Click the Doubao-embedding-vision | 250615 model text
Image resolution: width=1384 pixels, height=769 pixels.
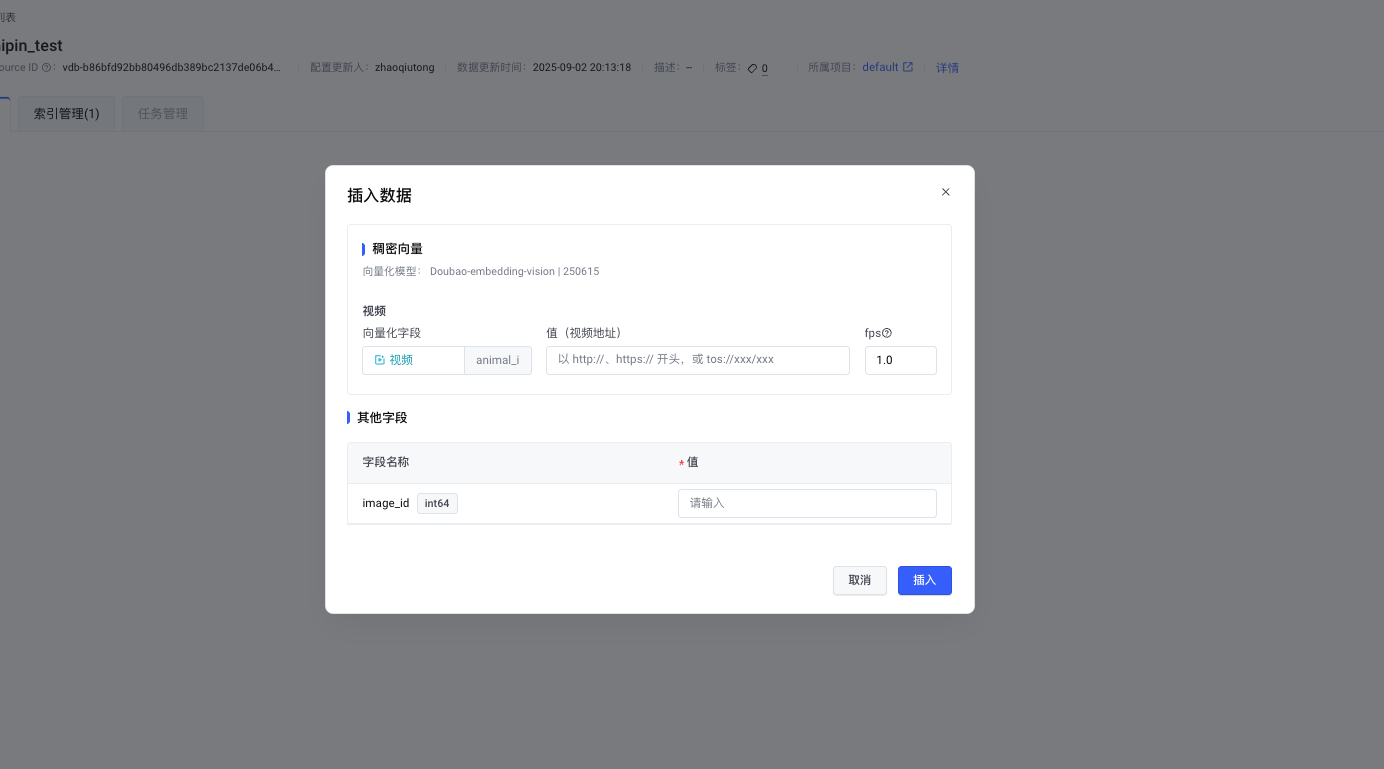click(514, 271)
